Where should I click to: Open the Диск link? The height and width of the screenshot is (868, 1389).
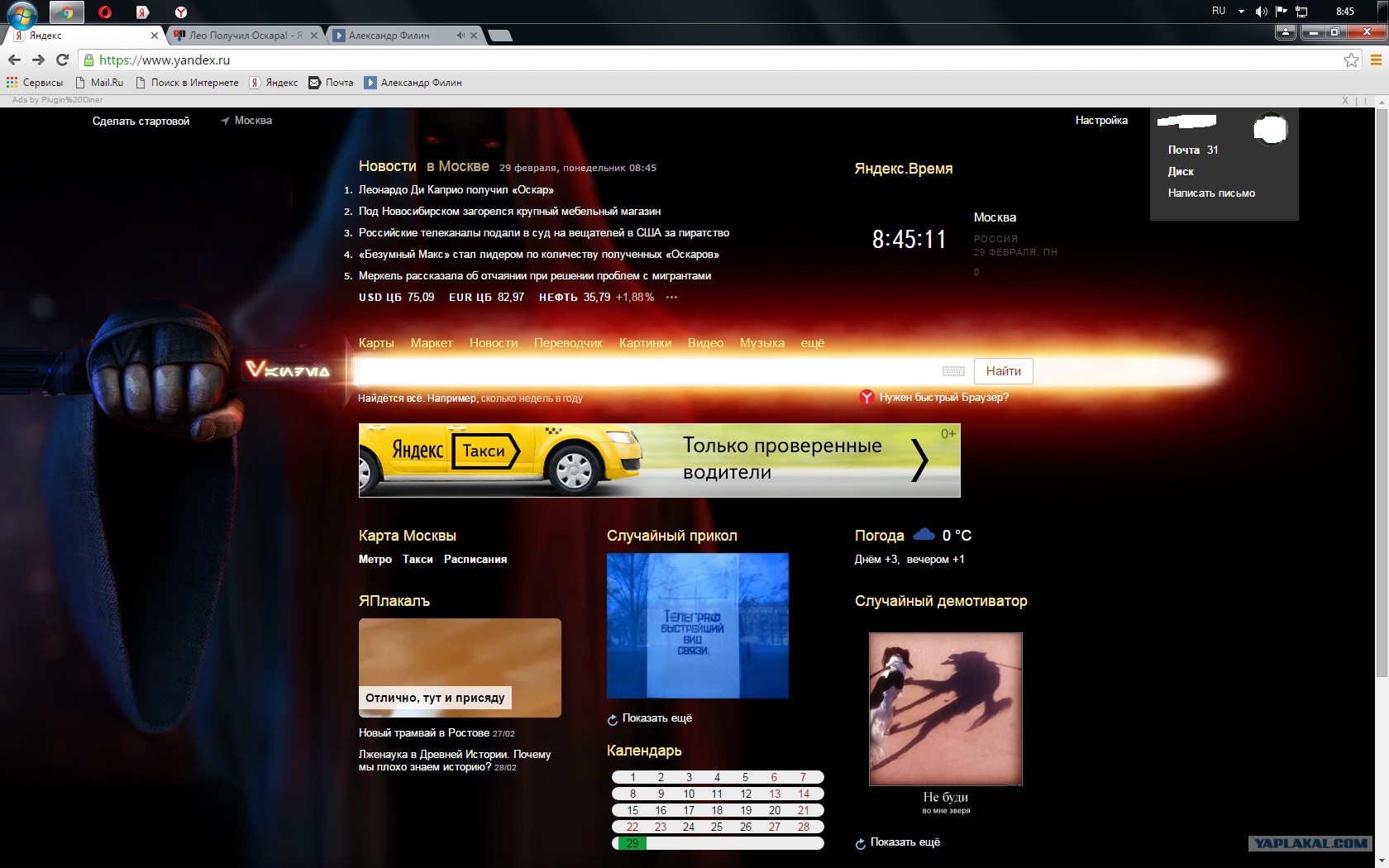(x=1181, y=171)
